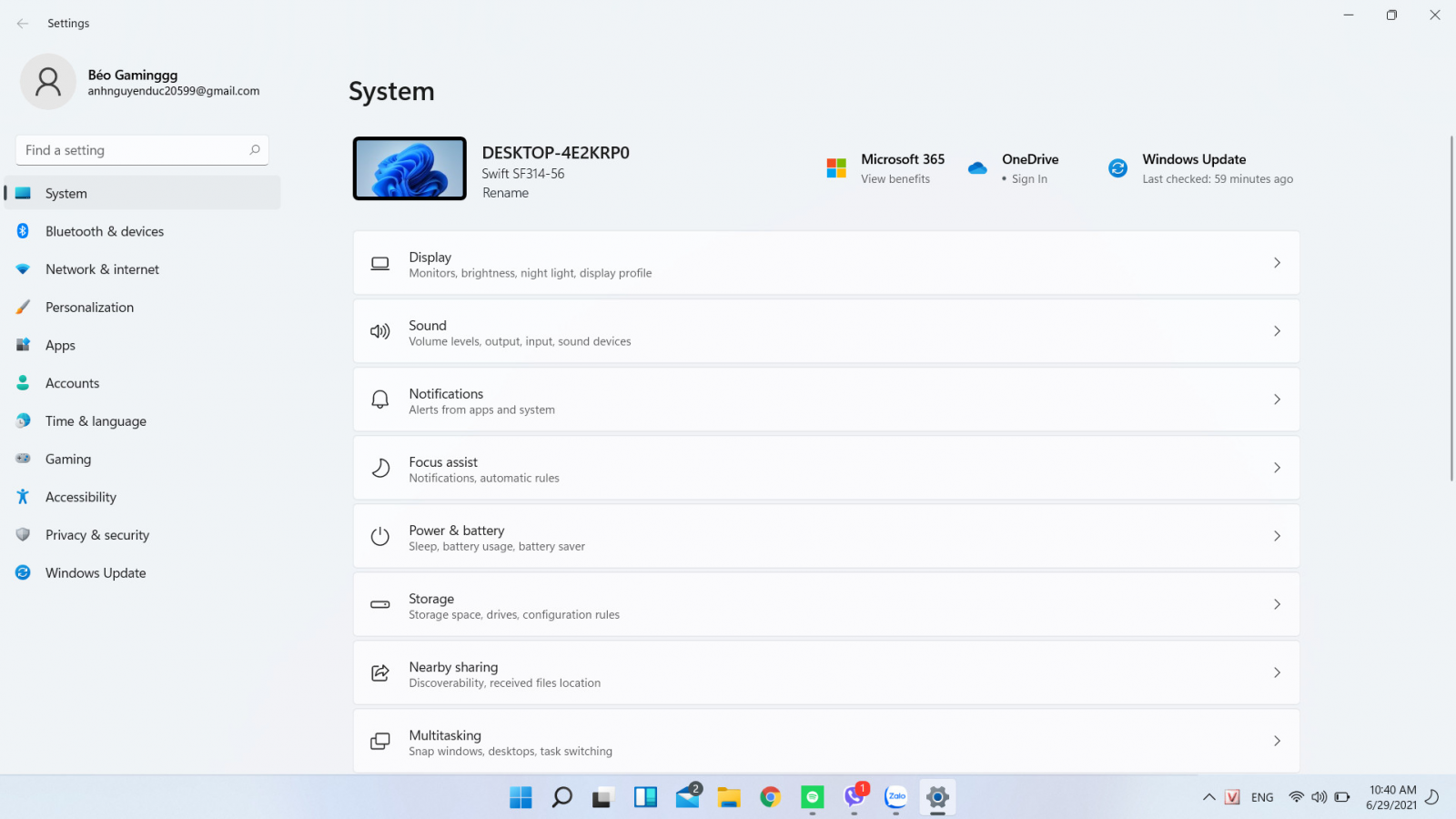Click the Microsoft 365 logo icon
Viewport: 1456px width, 819px height.
836,168
